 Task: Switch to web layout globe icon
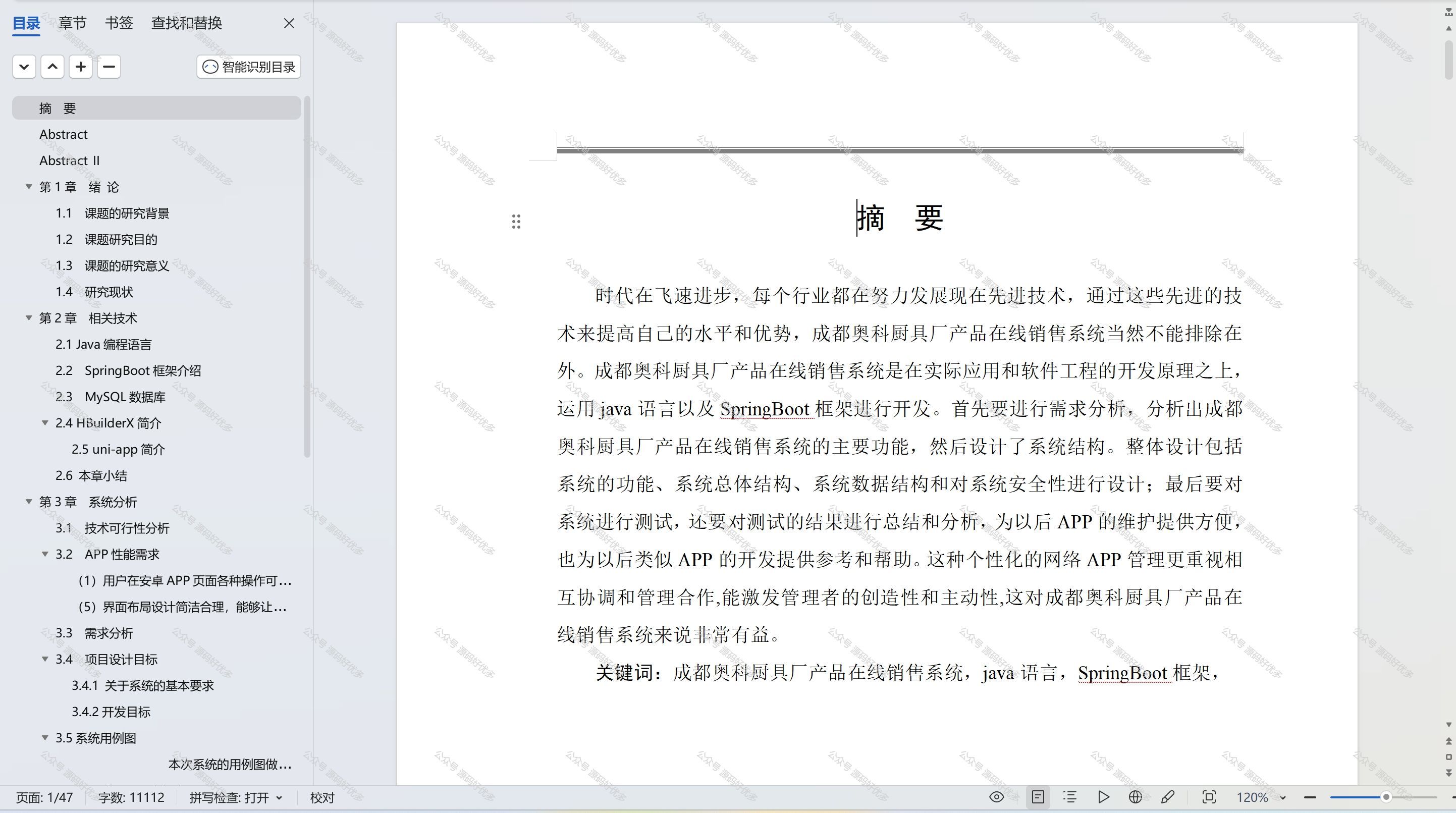coord(1135,797)
